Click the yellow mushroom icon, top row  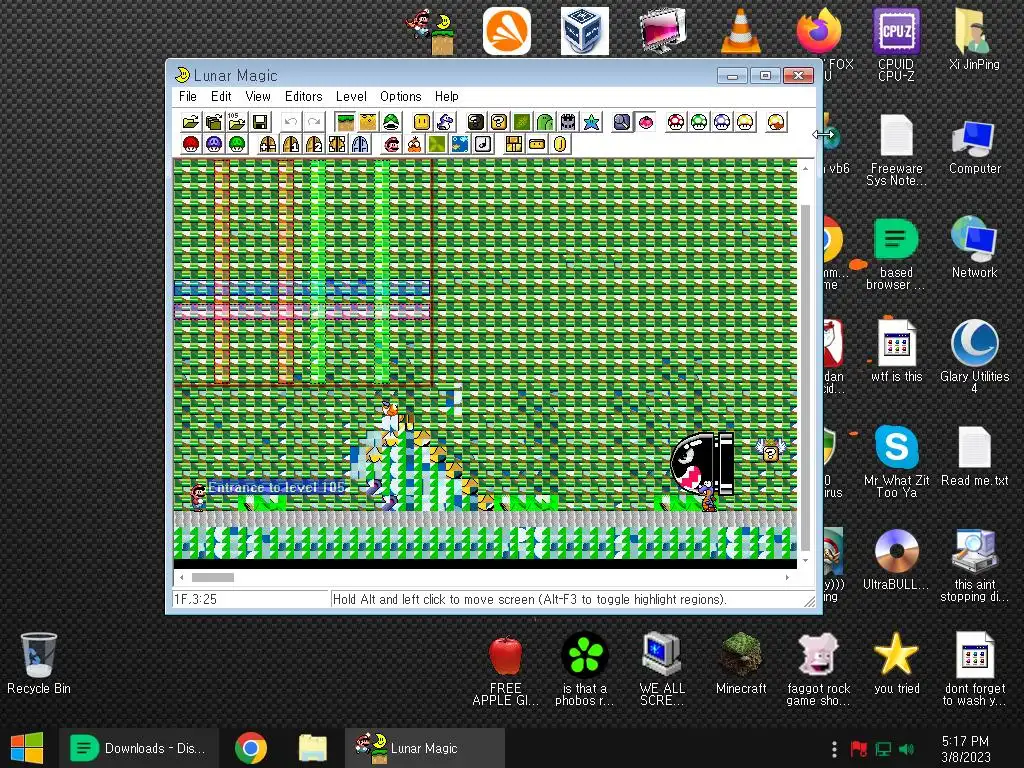tap(745, 122)
